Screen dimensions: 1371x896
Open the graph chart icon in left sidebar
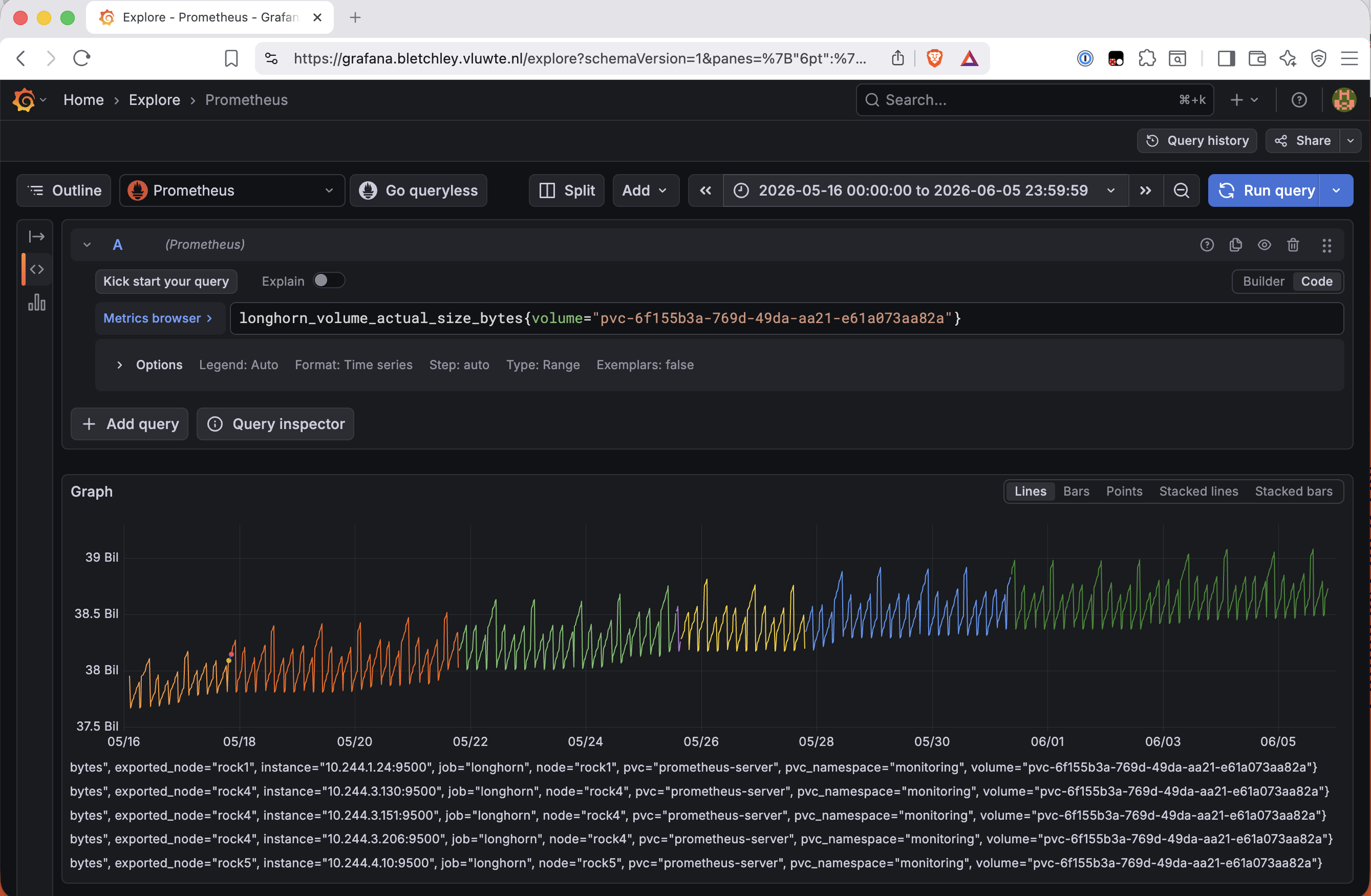click(x=37, y=303)
